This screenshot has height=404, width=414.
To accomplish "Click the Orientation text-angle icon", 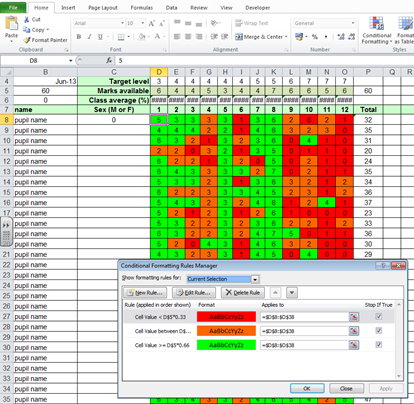I will (x=214, y=23).
